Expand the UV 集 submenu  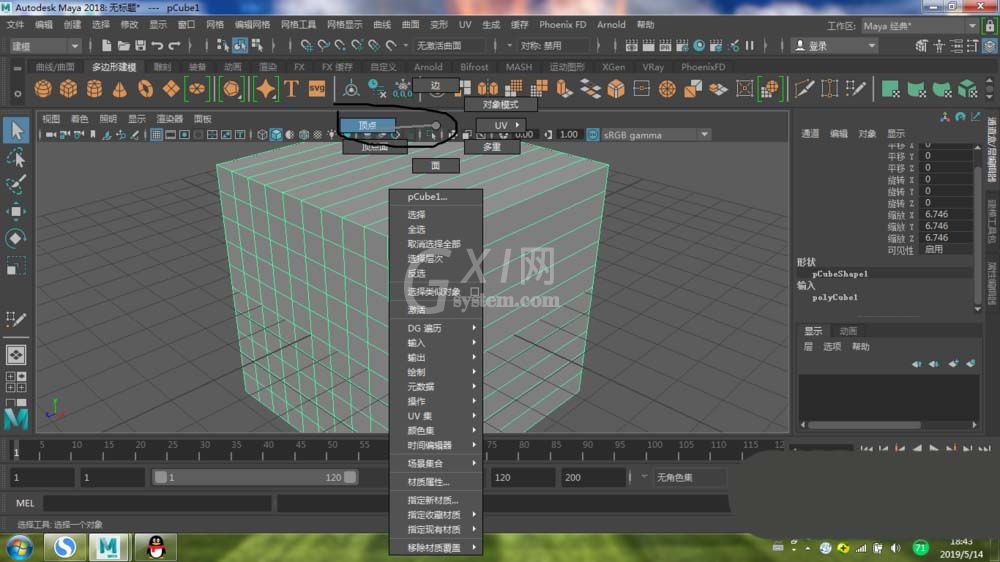(436, 416)
